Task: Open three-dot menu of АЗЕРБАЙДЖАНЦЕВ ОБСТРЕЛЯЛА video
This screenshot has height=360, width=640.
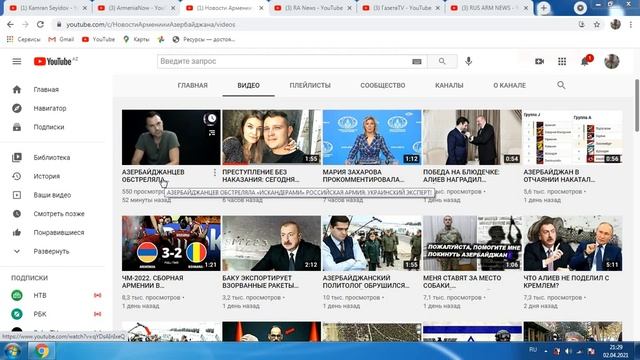Action: pyautogui.click(x=215, y=172)
